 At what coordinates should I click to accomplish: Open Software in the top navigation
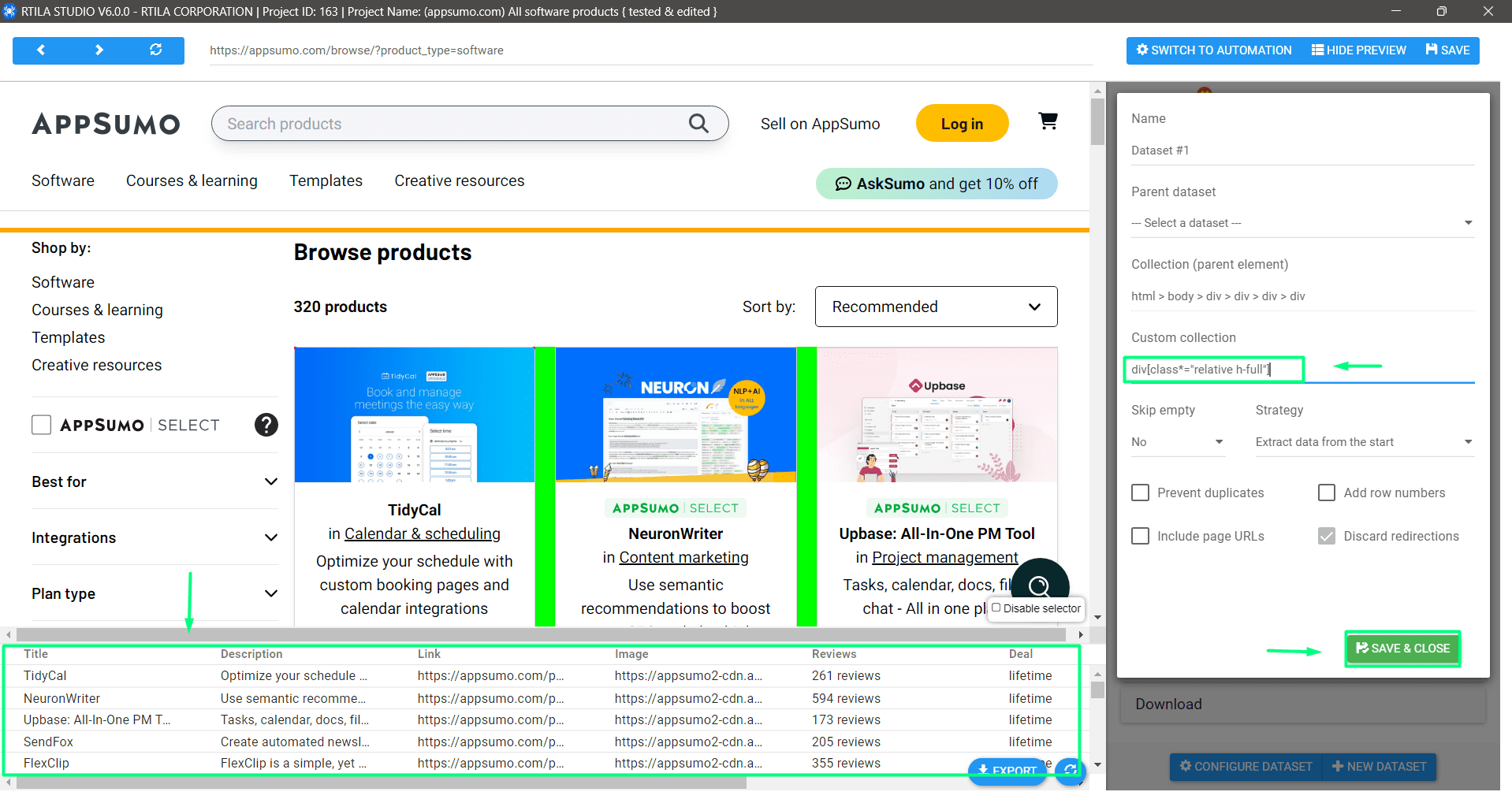63,180
